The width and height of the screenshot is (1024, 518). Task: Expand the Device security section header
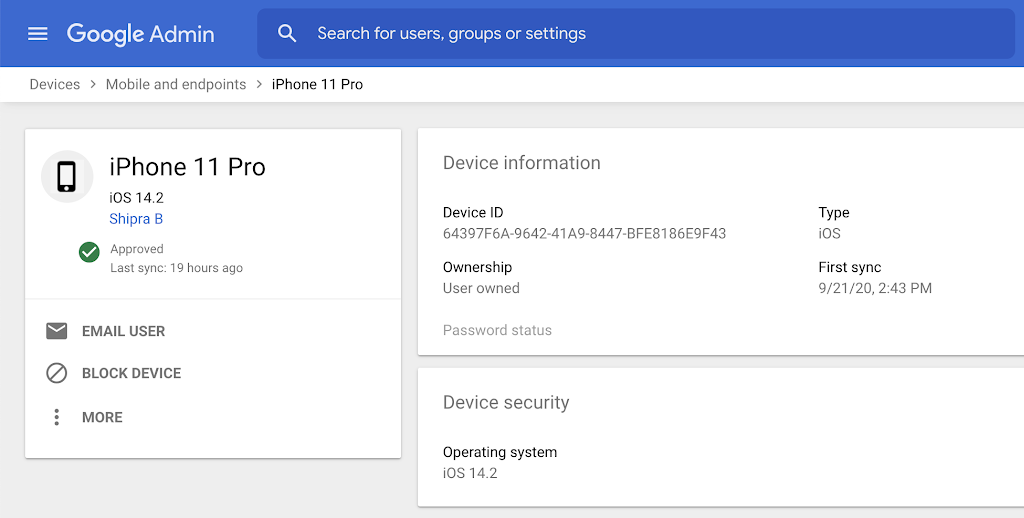point(506,402)
